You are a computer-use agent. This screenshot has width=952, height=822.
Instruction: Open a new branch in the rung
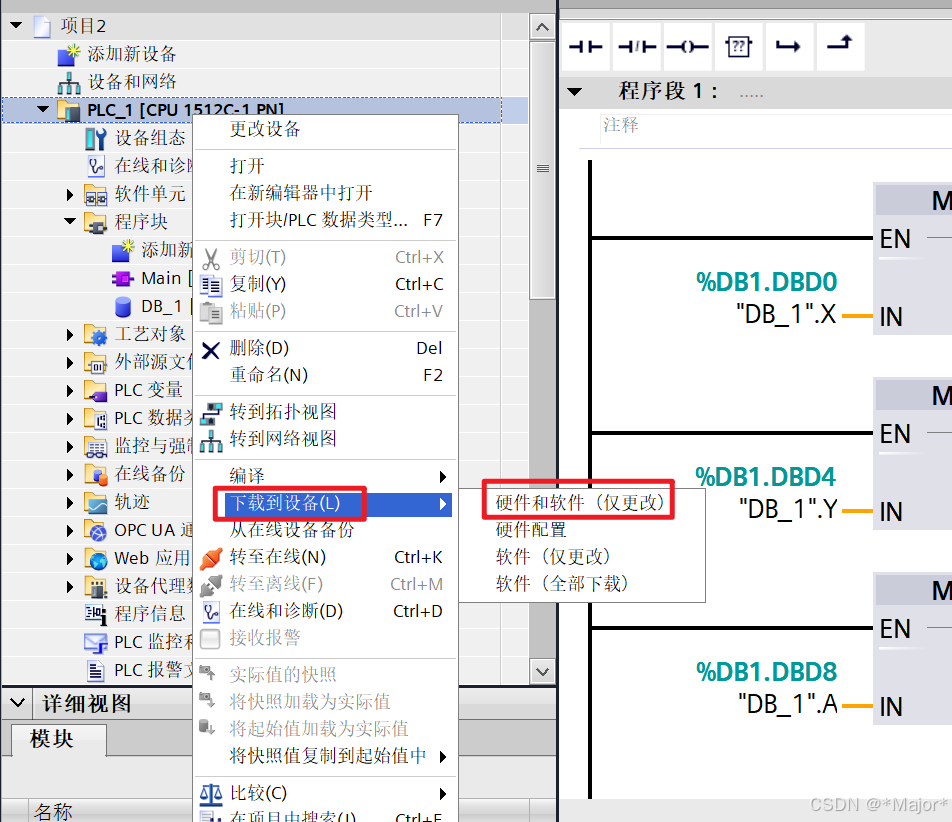pos(790,46)
